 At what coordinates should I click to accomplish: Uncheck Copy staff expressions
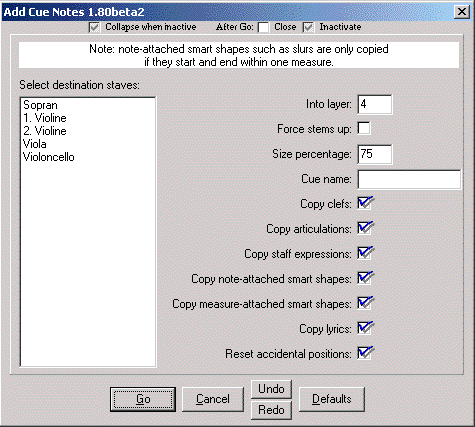point(365,253)
